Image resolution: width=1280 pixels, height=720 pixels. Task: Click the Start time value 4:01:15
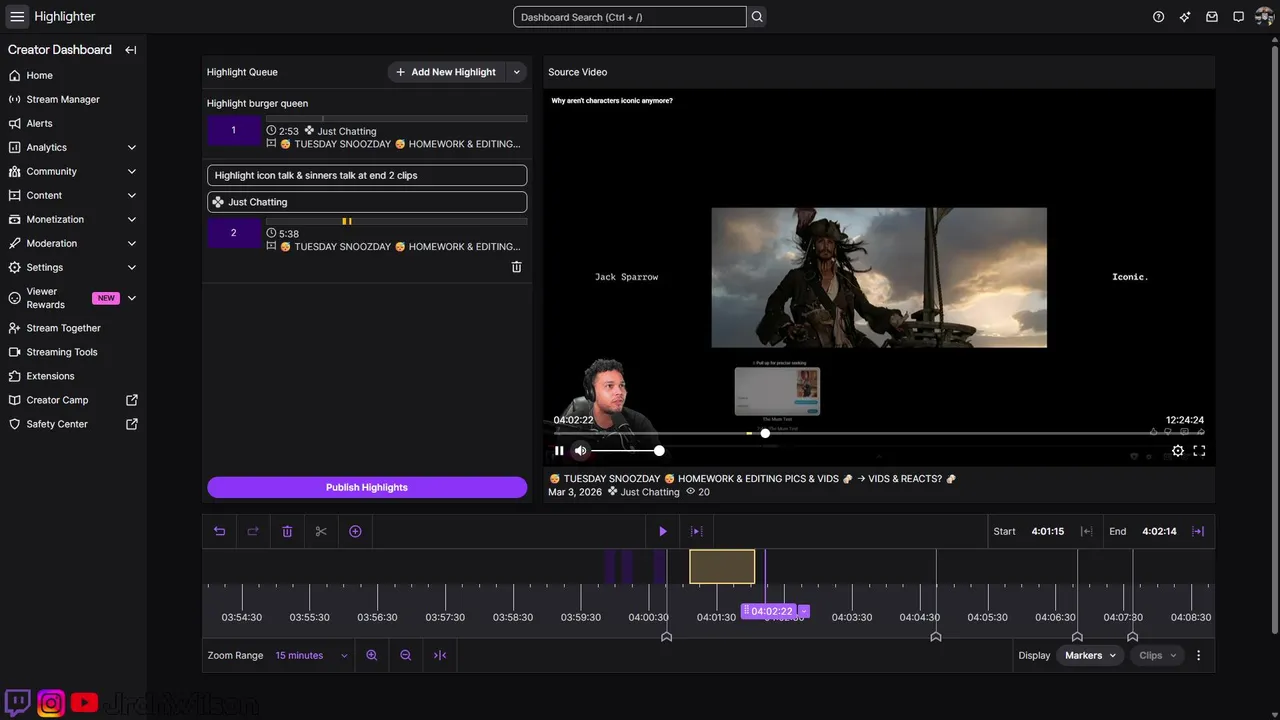click(x=1047, y=531)
